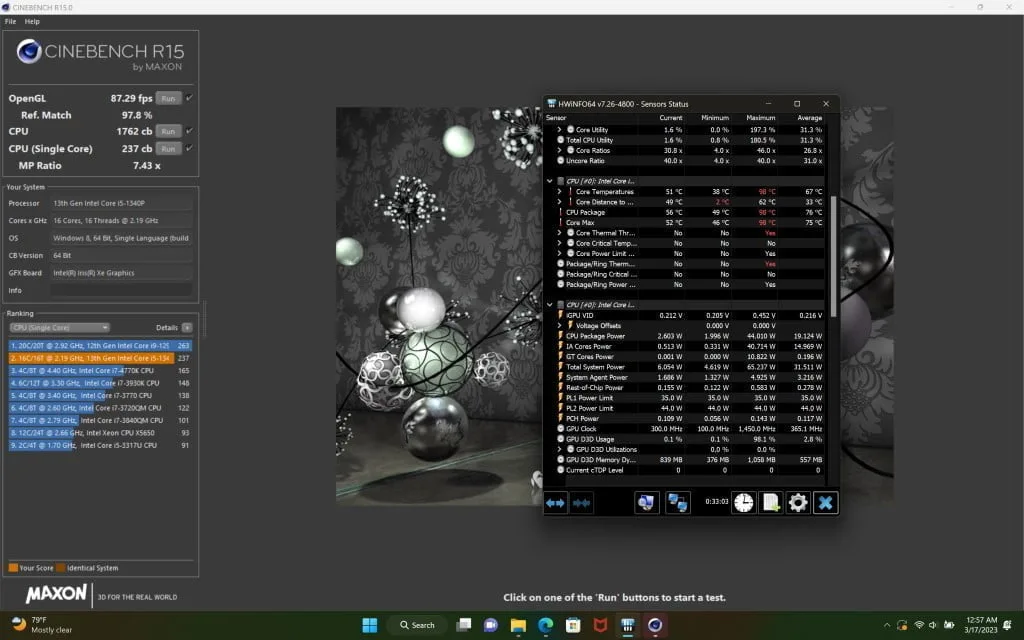The height and width of the screenshot is (640, 1024).
Task: Run the CPU (Single Core) benchmark
Action: pos(168,148)
